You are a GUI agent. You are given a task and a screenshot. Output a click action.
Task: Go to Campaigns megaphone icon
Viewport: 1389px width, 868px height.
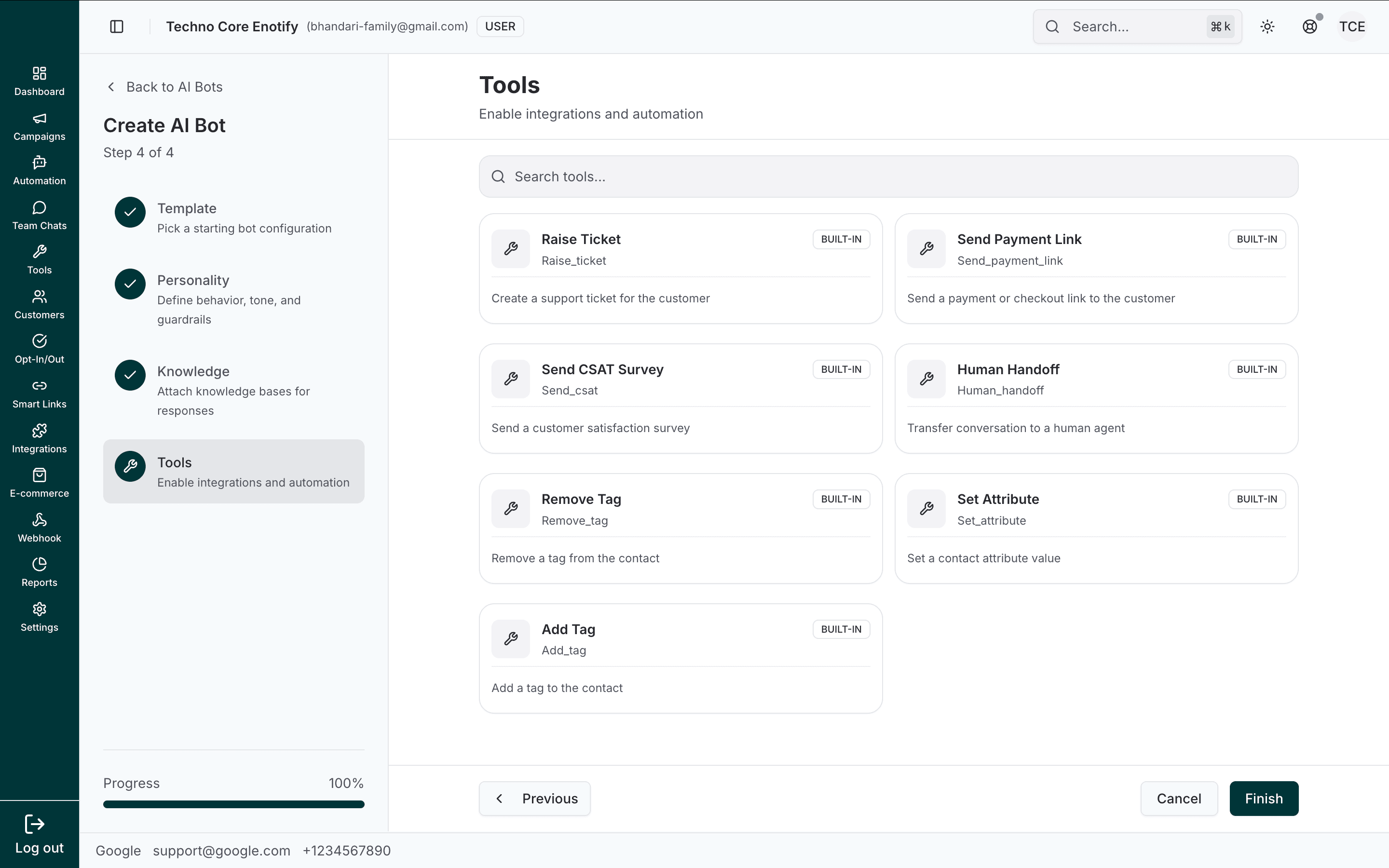click(39, 118)
